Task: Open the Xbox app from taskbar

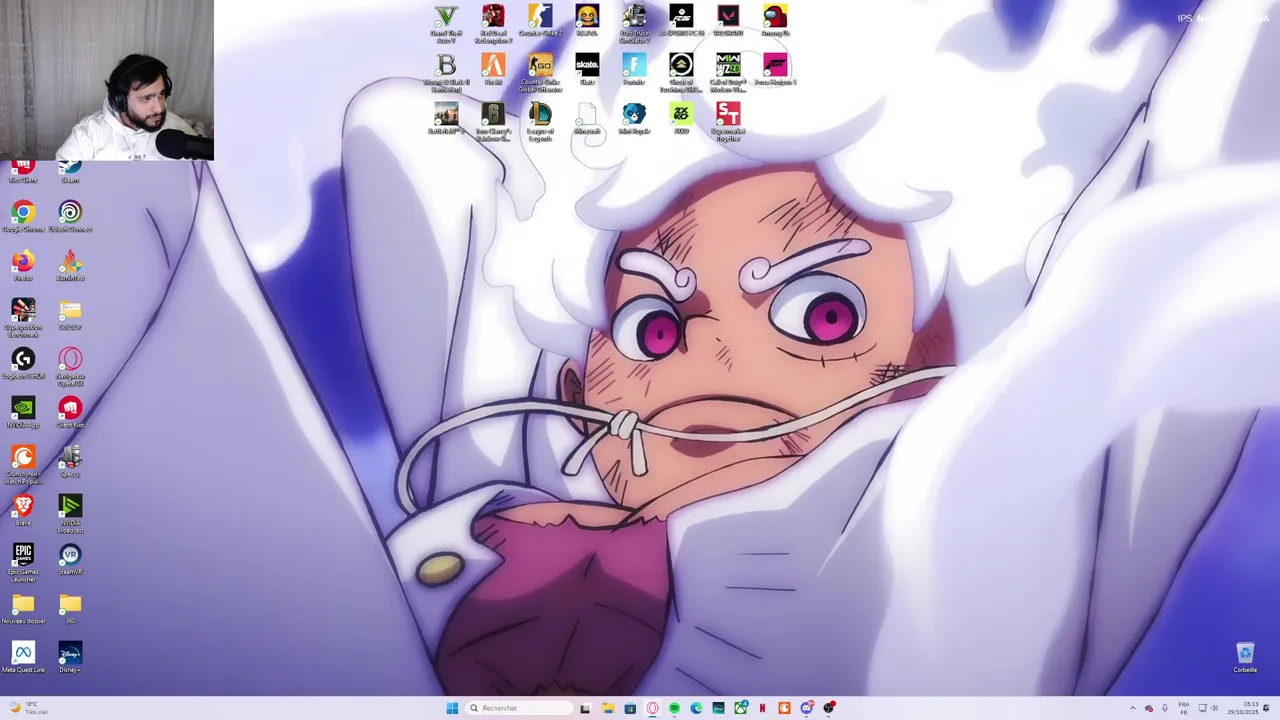Action: 740,708
